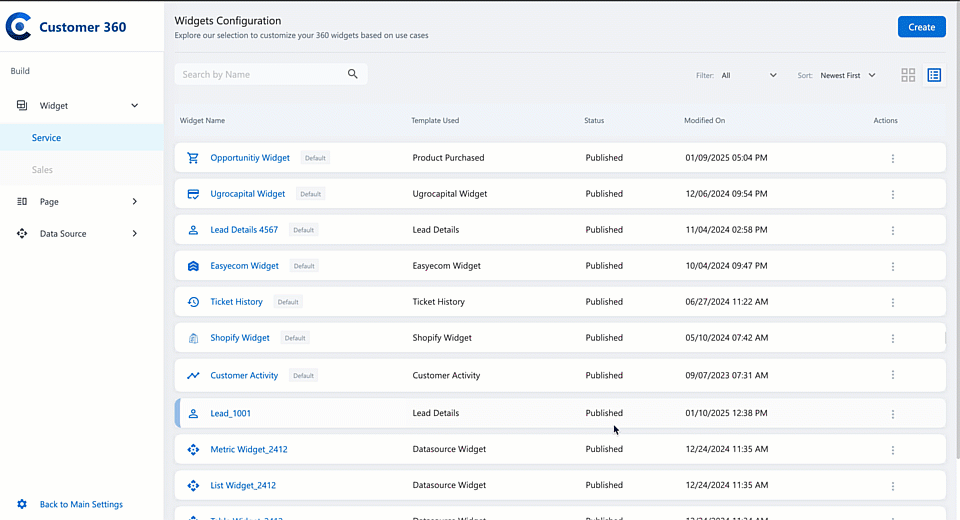Open the Shopify Widget link

tap(239, 337)
